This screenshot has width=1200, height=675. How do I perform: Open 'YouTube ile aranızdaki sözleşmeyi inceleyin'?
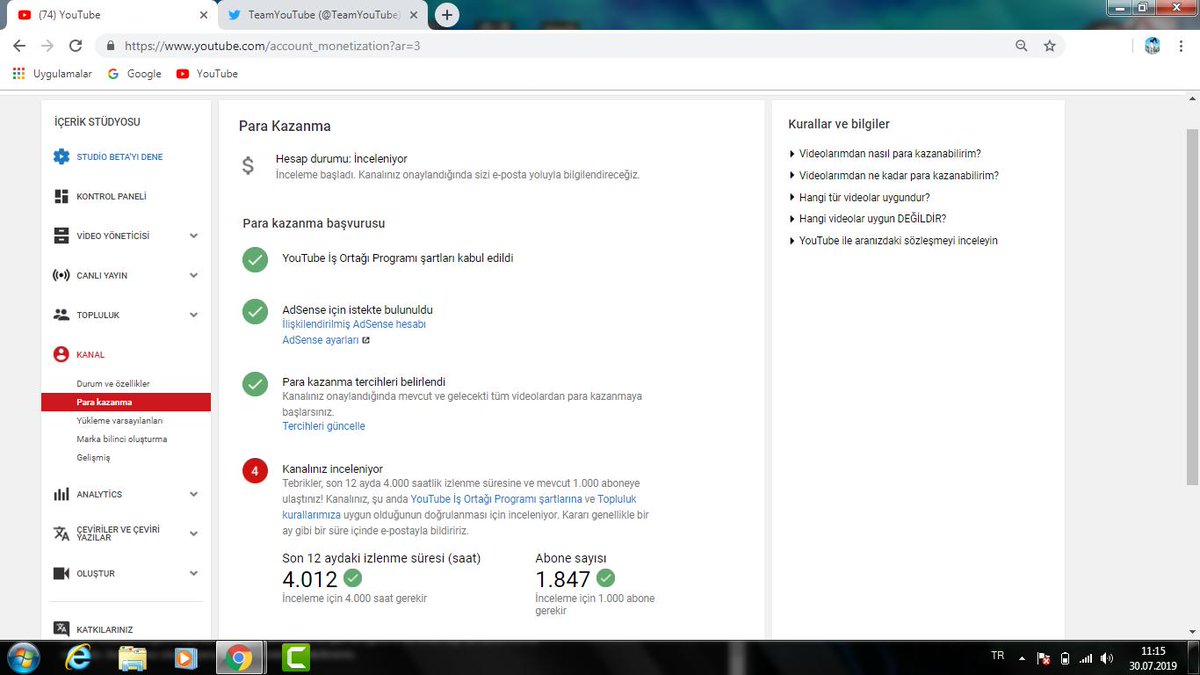pos(898,240)
